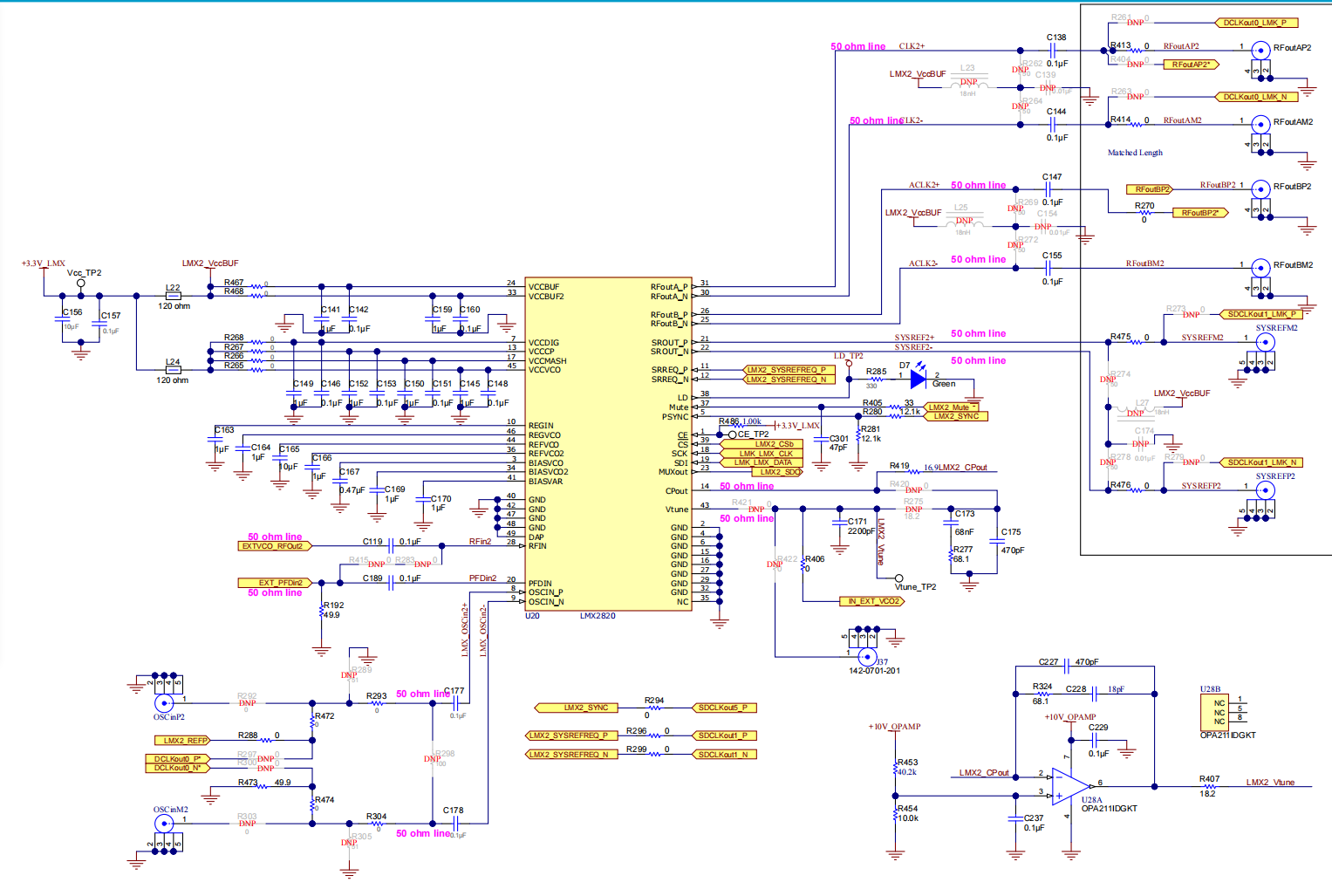Select the SDCLKout5_P port flag
The image size is (1332, 896).
click(726, 708)
